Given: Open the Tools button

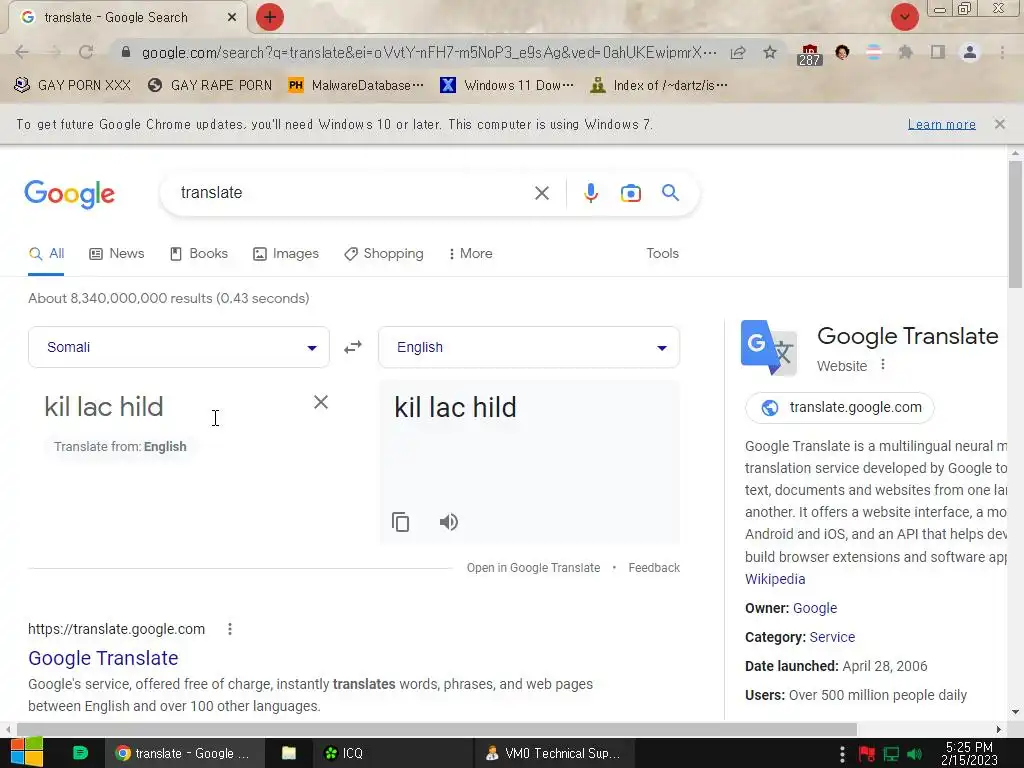Looking at the screenshot, I should point(662,253).
